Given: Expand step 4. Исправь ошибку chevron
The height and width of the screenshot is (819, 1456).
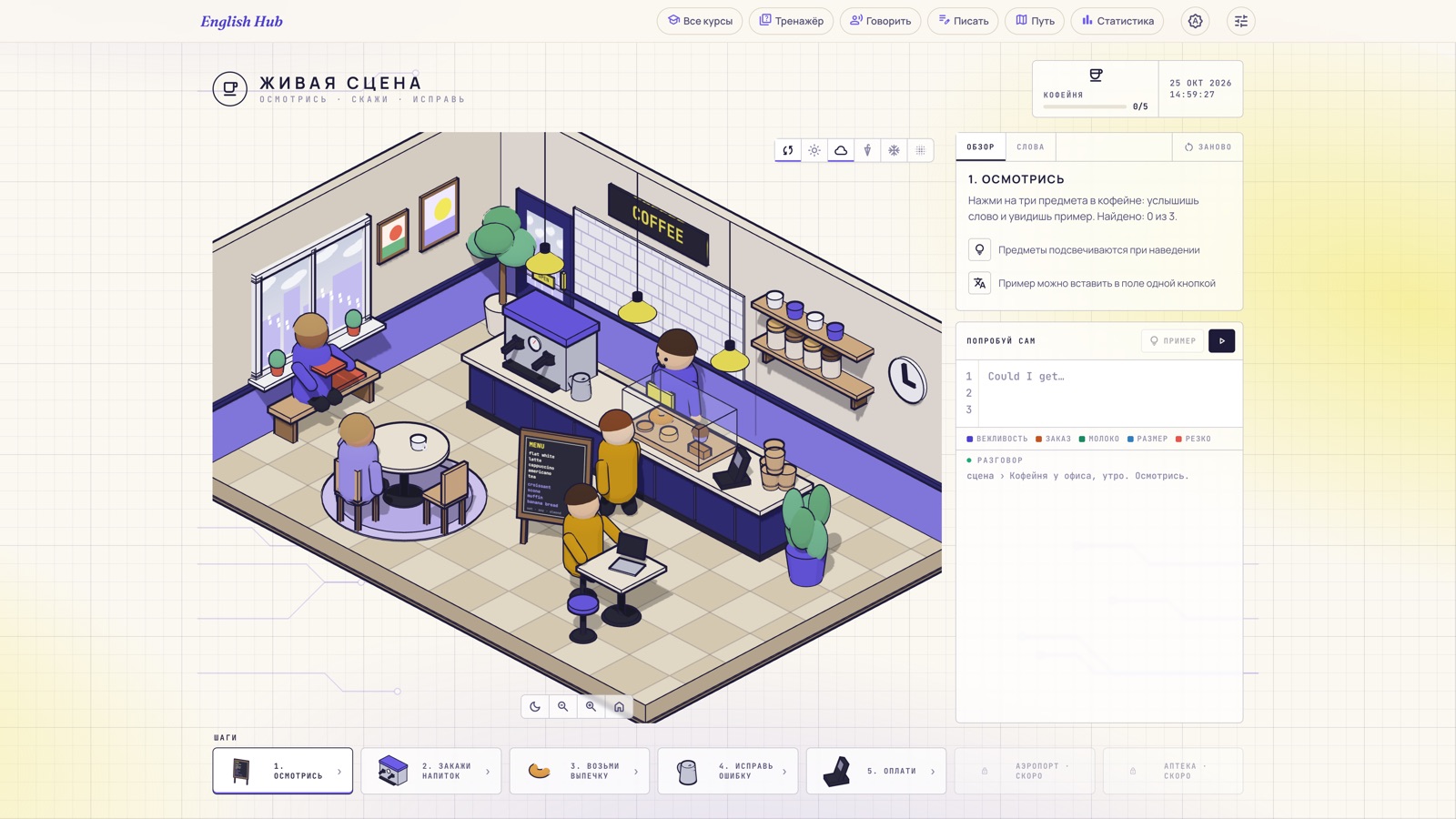Looking at the screenshot, I should pyautogui.click(x=784, y=772).
